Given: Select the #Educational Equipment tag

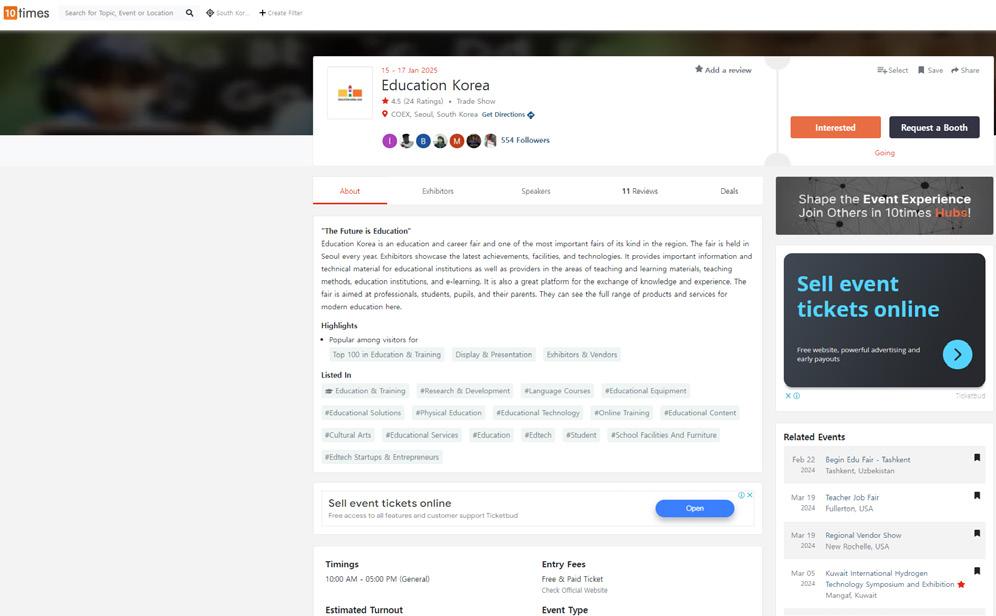Looking at the screenshot, I should (x=645, y=391).
